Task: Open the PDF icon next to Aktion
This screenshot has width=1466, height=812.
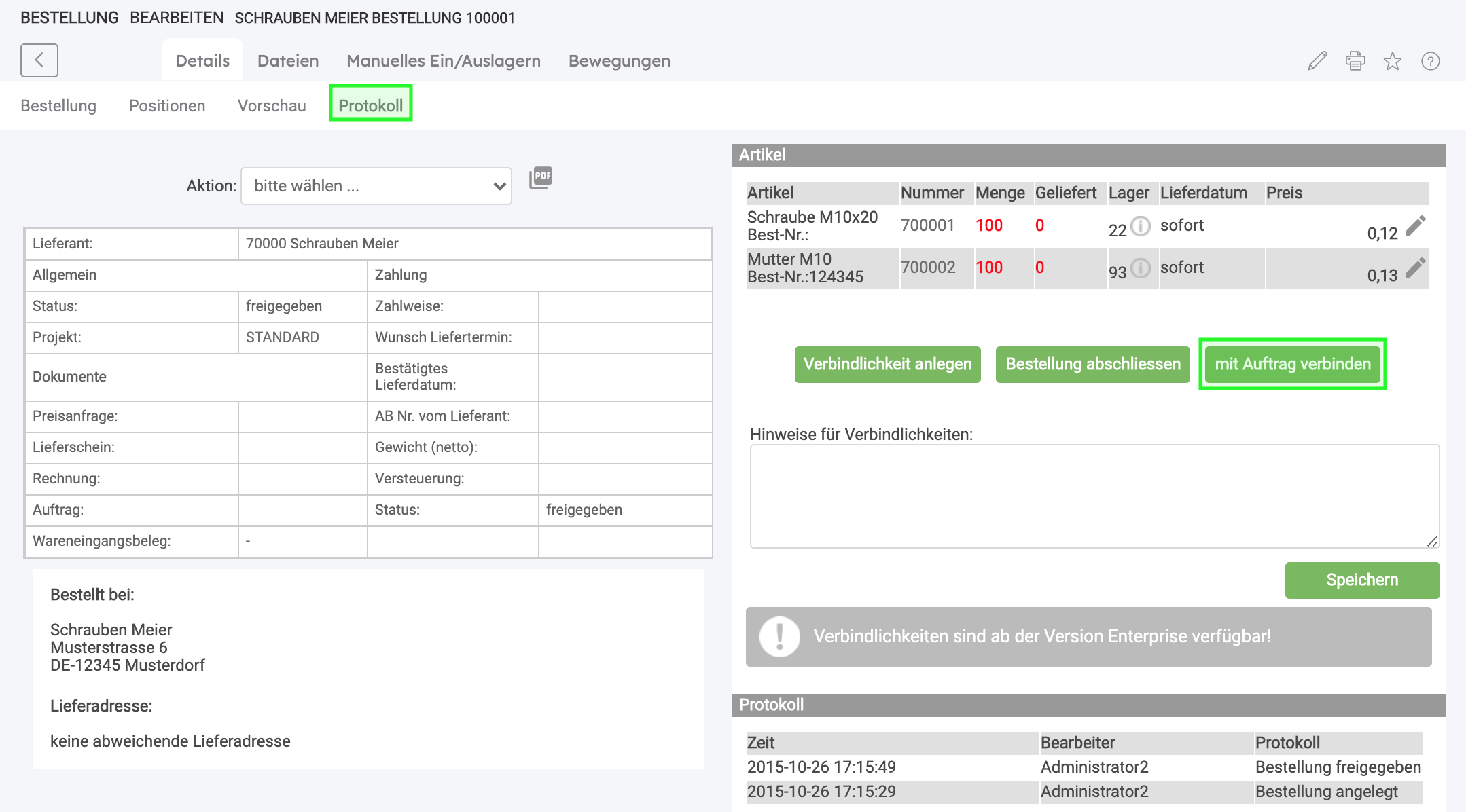Action: tap(541, 178)
